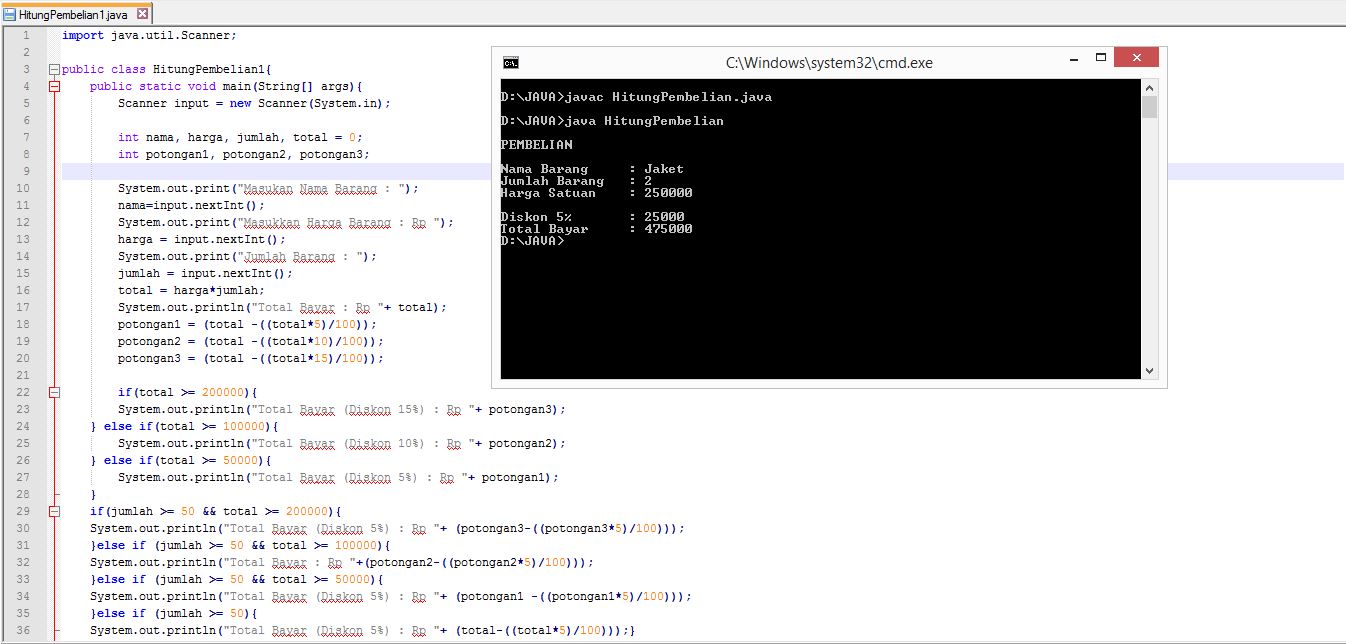Click the cmd scrollbar down arrow
Screen dimensions: 1346x644
tap(1149, 371)
